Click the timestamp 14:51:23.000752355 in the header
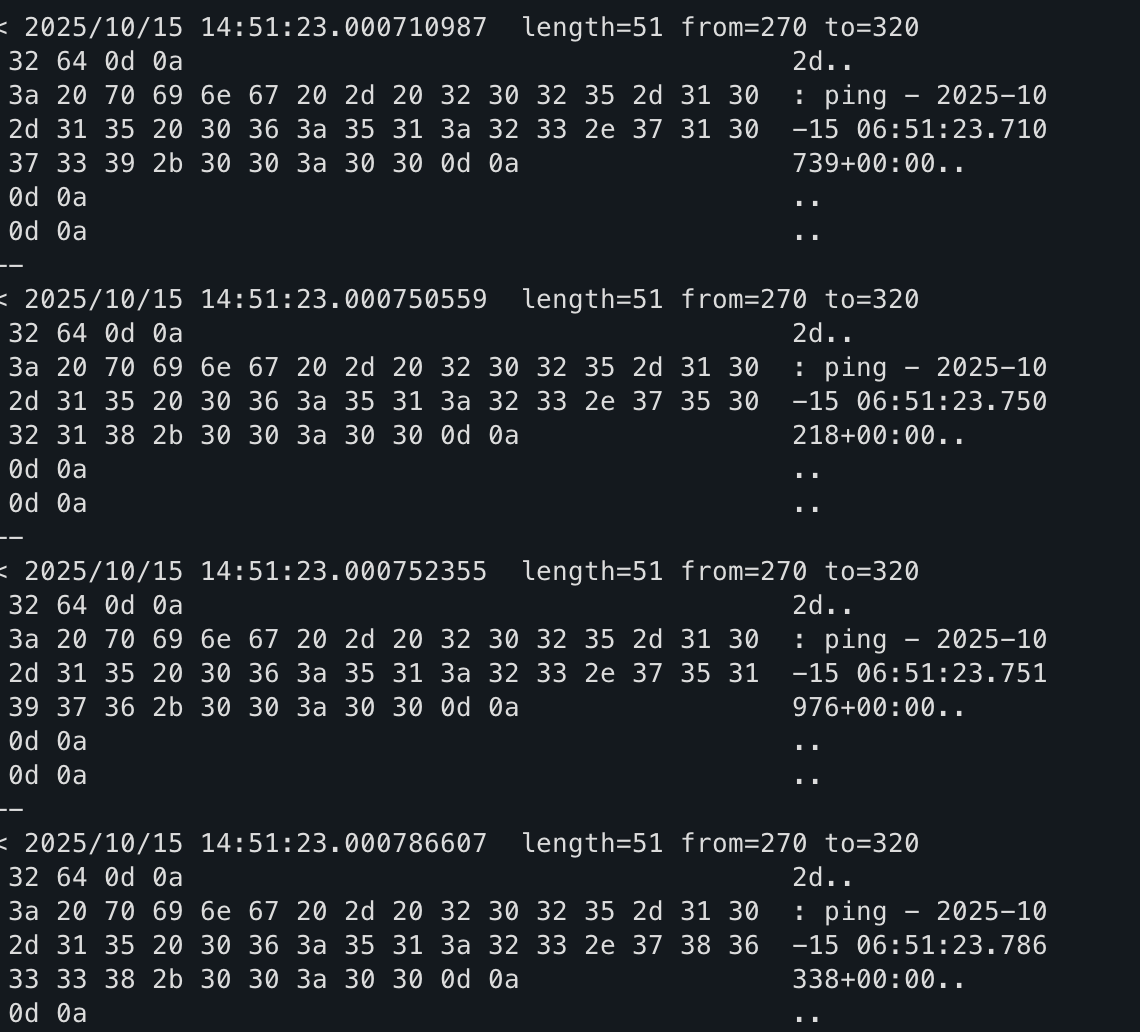Image resolution: width=1140 pixels, height=1032 pixels. coord(343,571)
